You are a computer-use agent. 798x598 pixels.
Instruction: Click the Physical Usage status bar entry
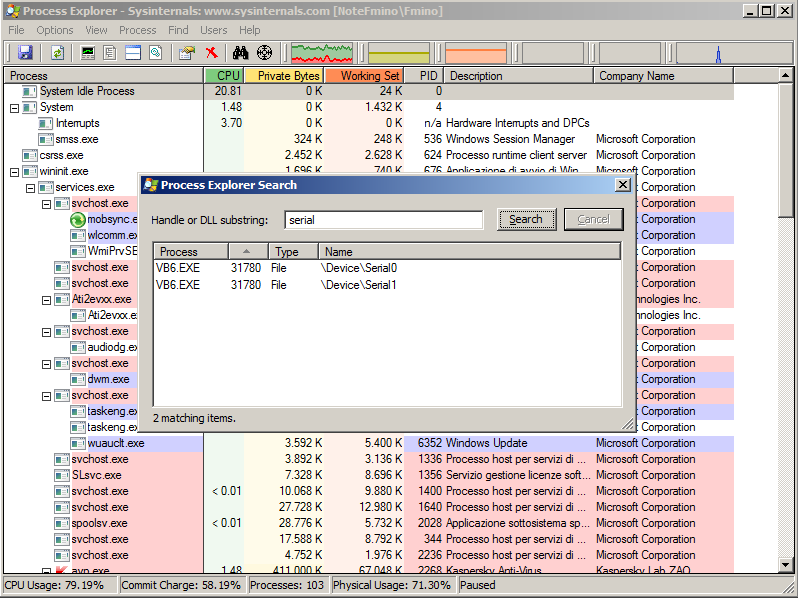point(391,585)
